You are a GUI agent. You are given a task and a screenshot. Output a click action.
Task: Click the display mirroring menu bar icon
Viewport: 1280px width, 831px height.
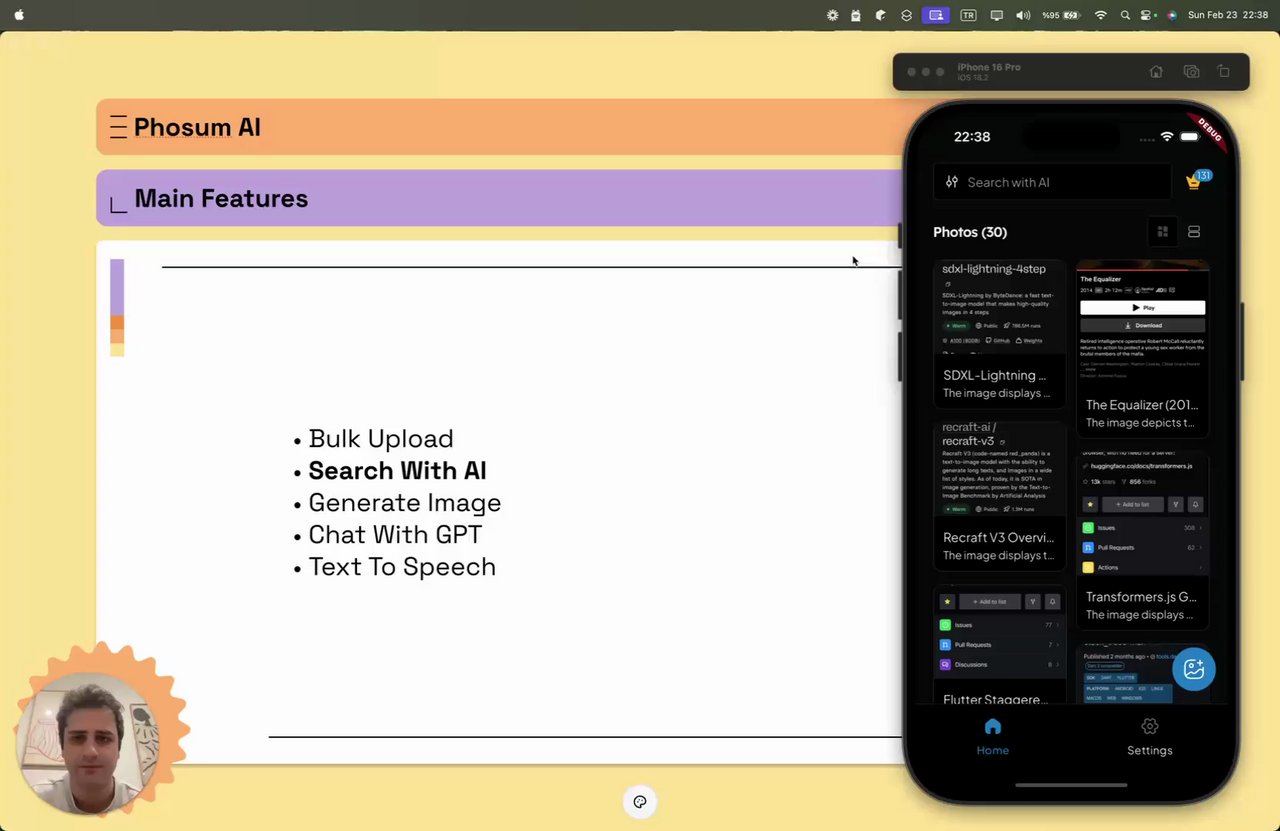pyautogui.click(x=996, y=15)
